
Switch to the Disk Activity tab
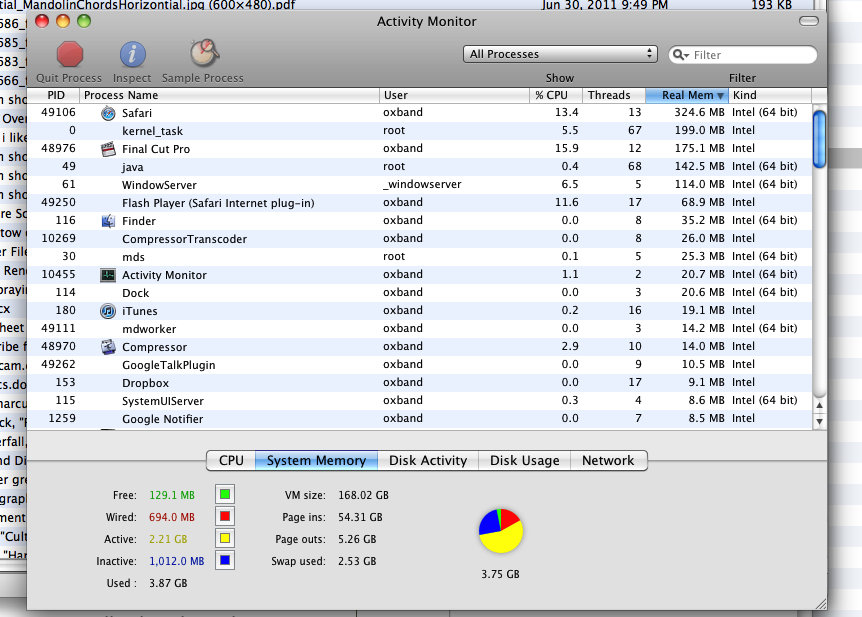point(428,461)
